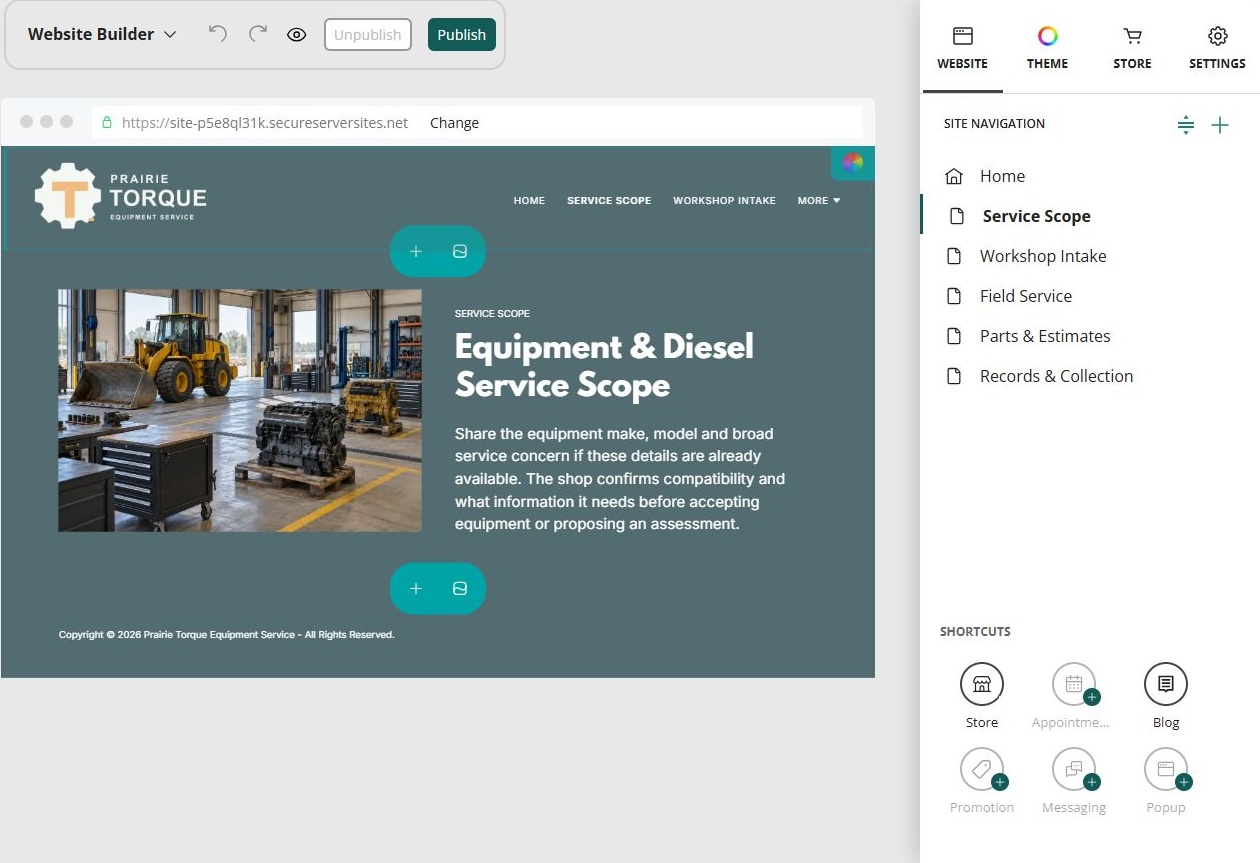Add section below hero with plus icon
Image resolution: width=1260 pixels, height=863 pixels.
pyautogui.click(x=416, y=588)
